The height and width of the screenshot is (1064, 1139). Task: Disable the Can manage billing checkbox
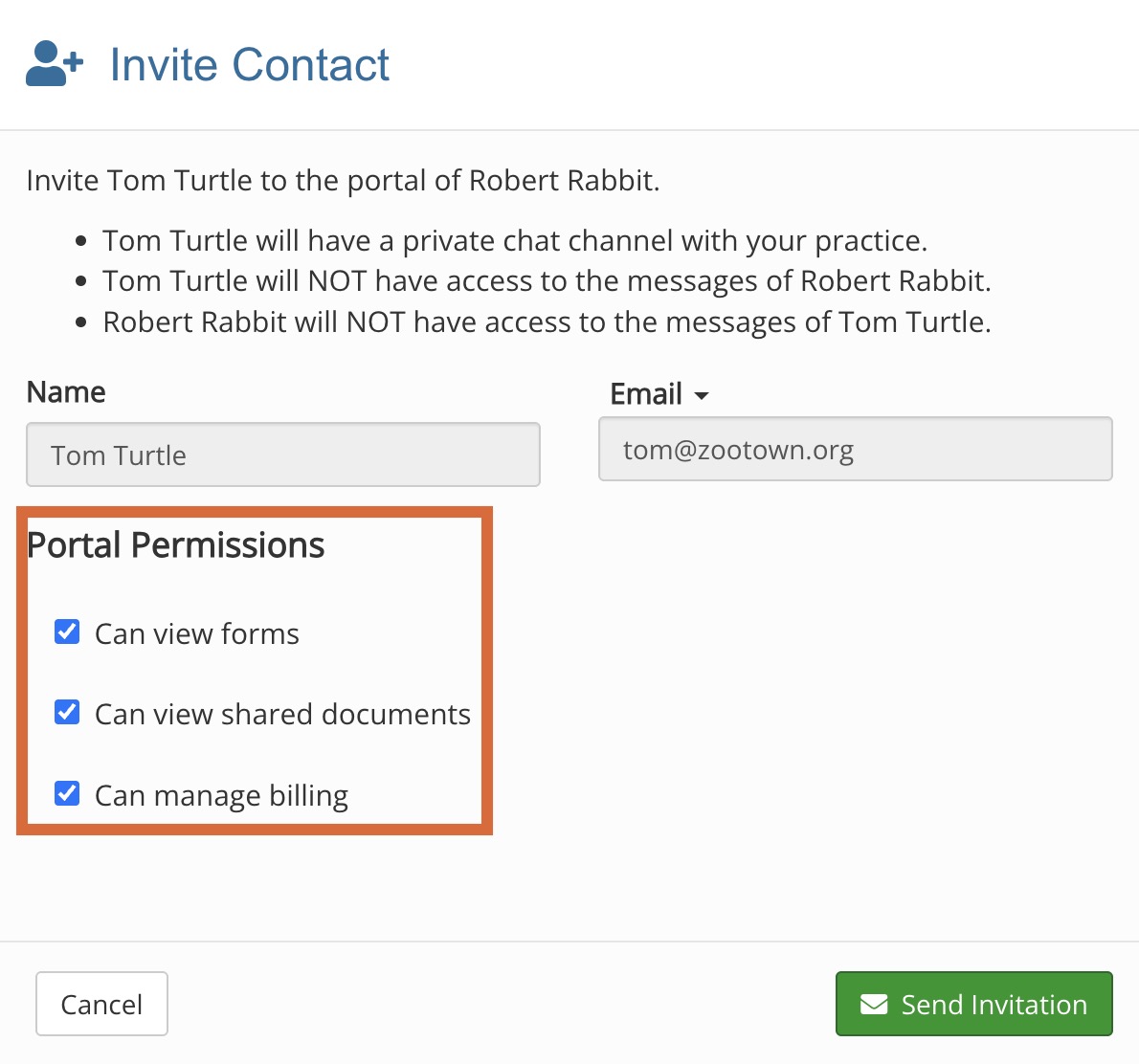coord(67,793)
